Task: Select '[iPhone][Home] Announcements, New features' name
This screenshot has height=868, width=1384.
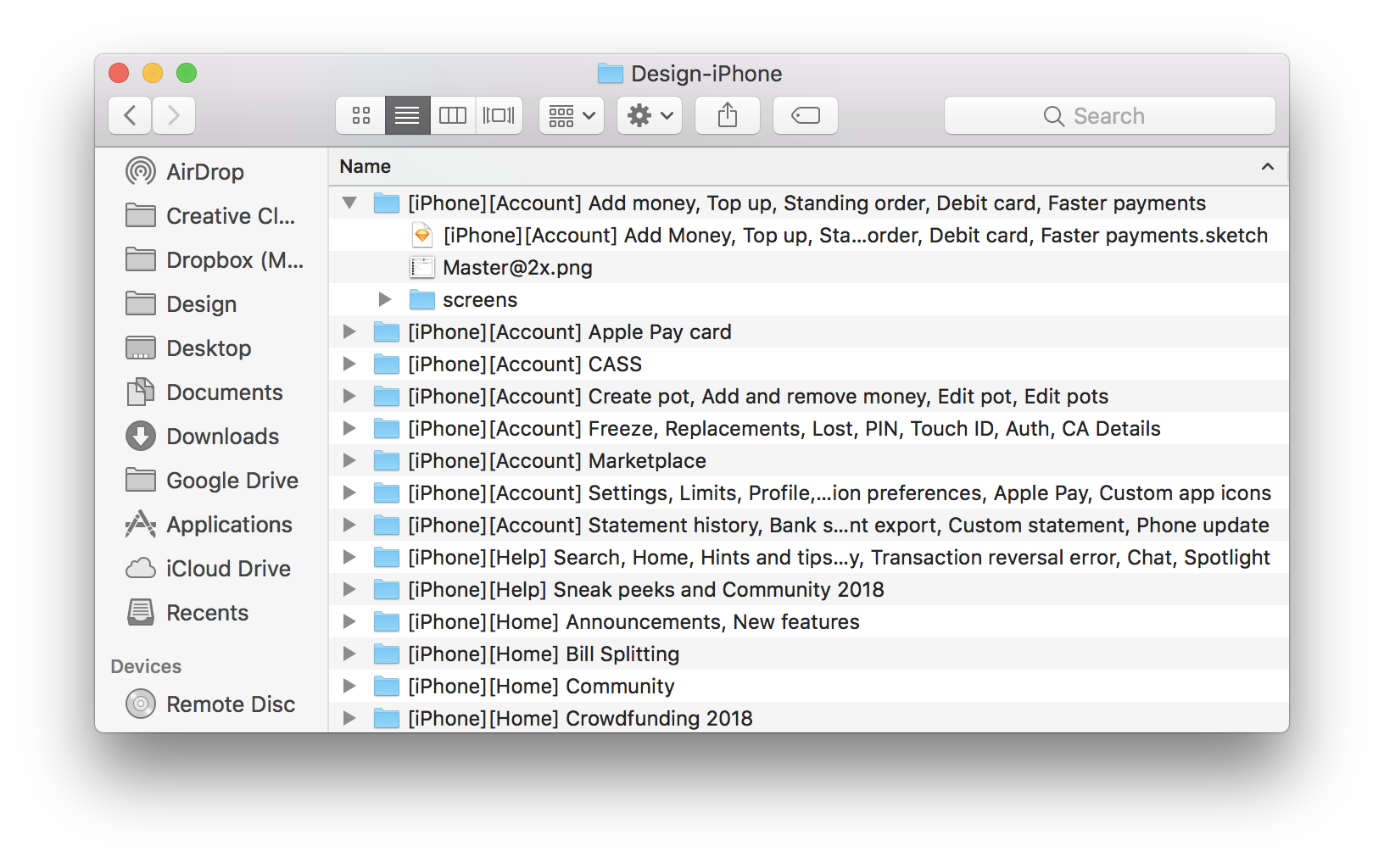Action: click(x=633, y=621)
